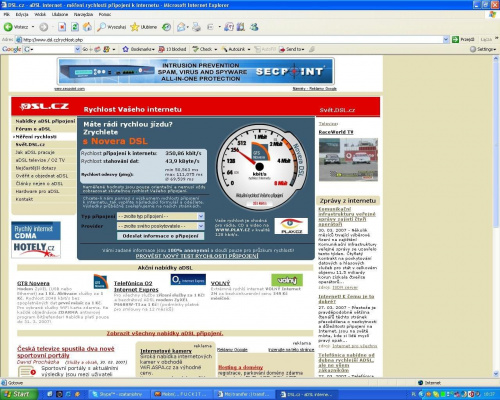
Task: Click the Stop loading icon
Action: [62, 27]
